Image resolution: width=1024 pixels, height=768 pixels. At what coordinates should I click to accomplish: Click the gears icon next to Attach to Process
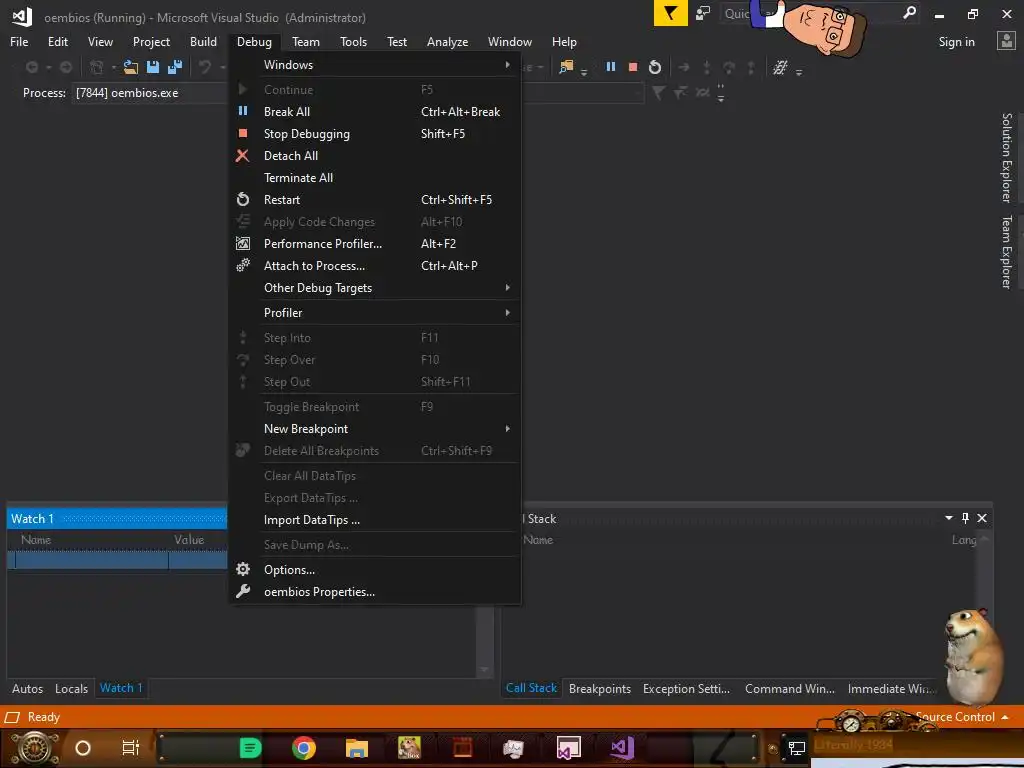click(242, 265)
